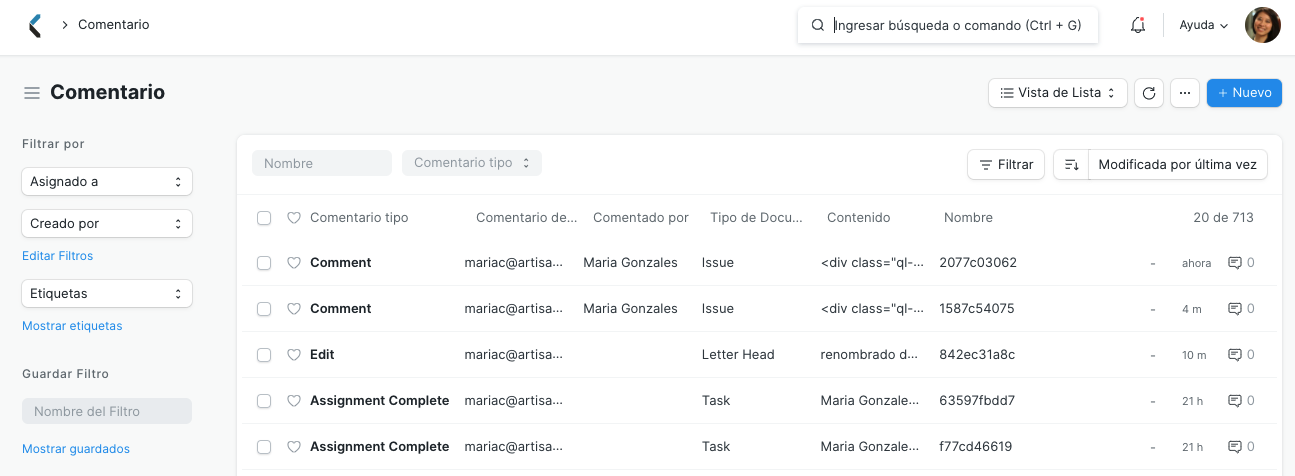Viewport: 1295px width, 476px height.
Task: Click Mostrar guardados link
Action: pos(76,449)
